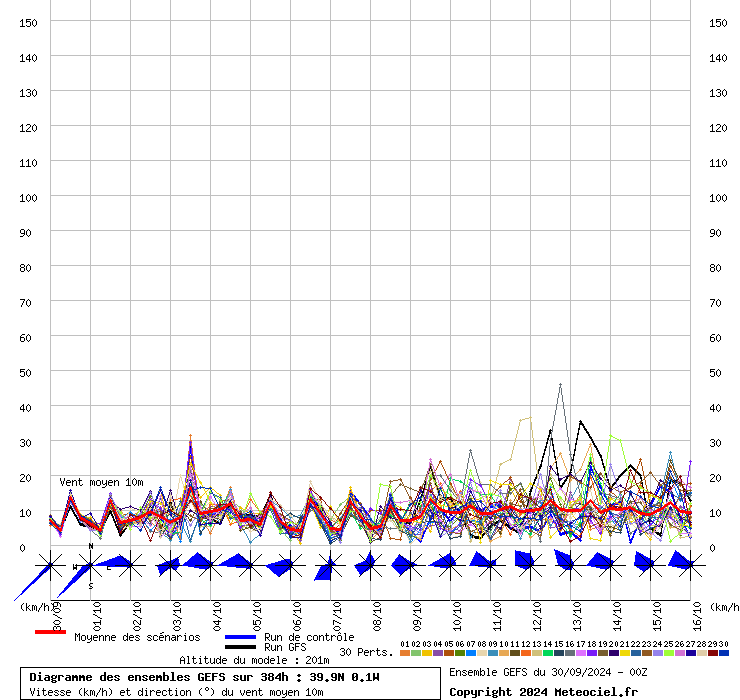Open the Copyright 2024 Meteociel.fr link
Viewport: 740px width, 700px height.
[543, 692]
